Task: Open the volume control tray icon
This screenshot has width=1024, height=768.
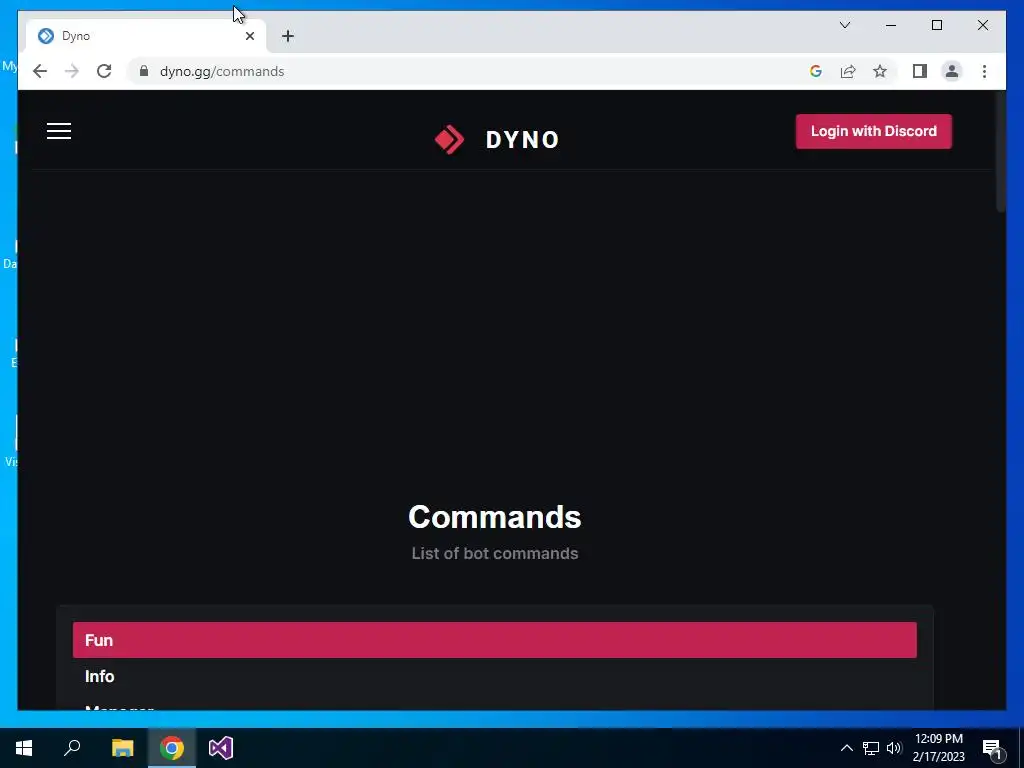Action: pyautogui.click(x=894, y=748)
